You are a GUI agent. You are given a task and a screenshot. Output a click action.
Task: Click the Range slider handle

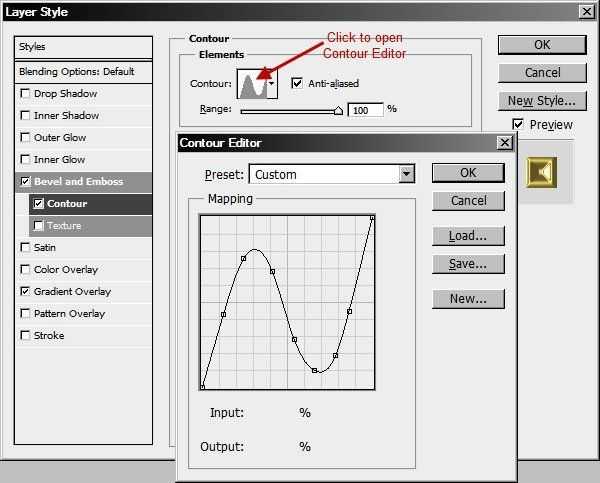pos(338,111)
